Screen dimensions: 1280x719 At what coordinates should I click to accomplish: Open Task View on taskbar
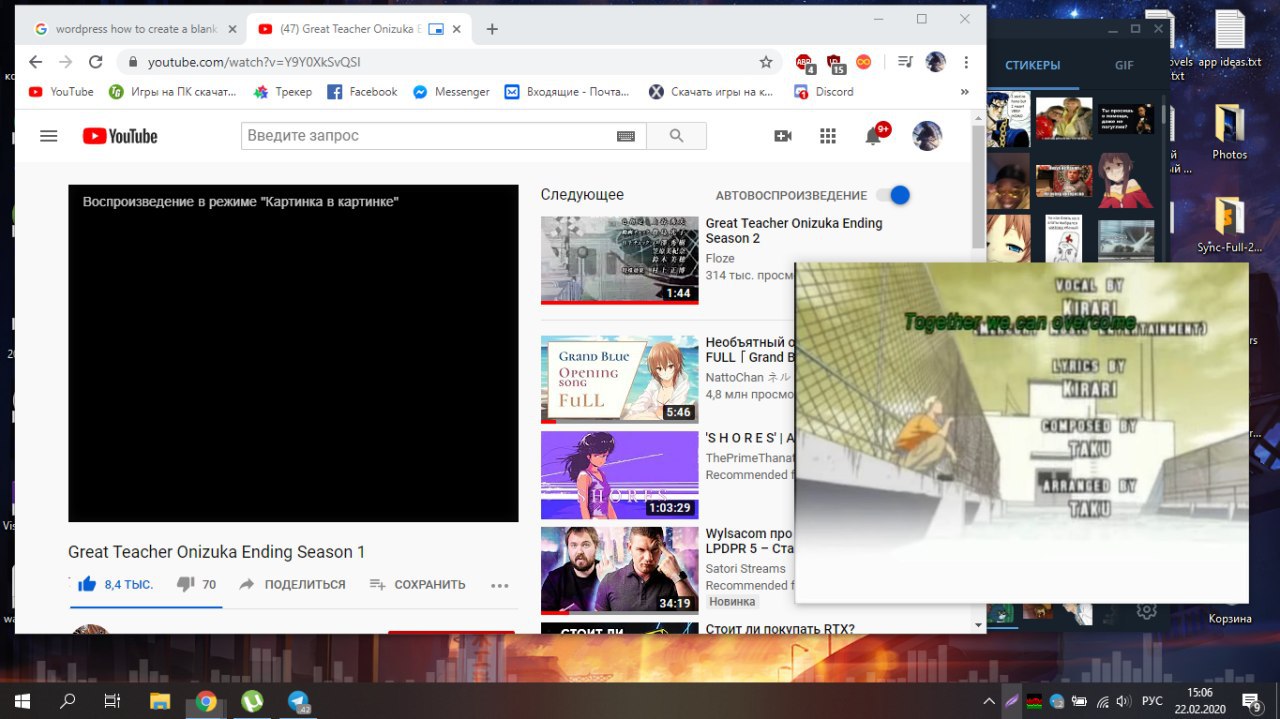click(112, 700)
